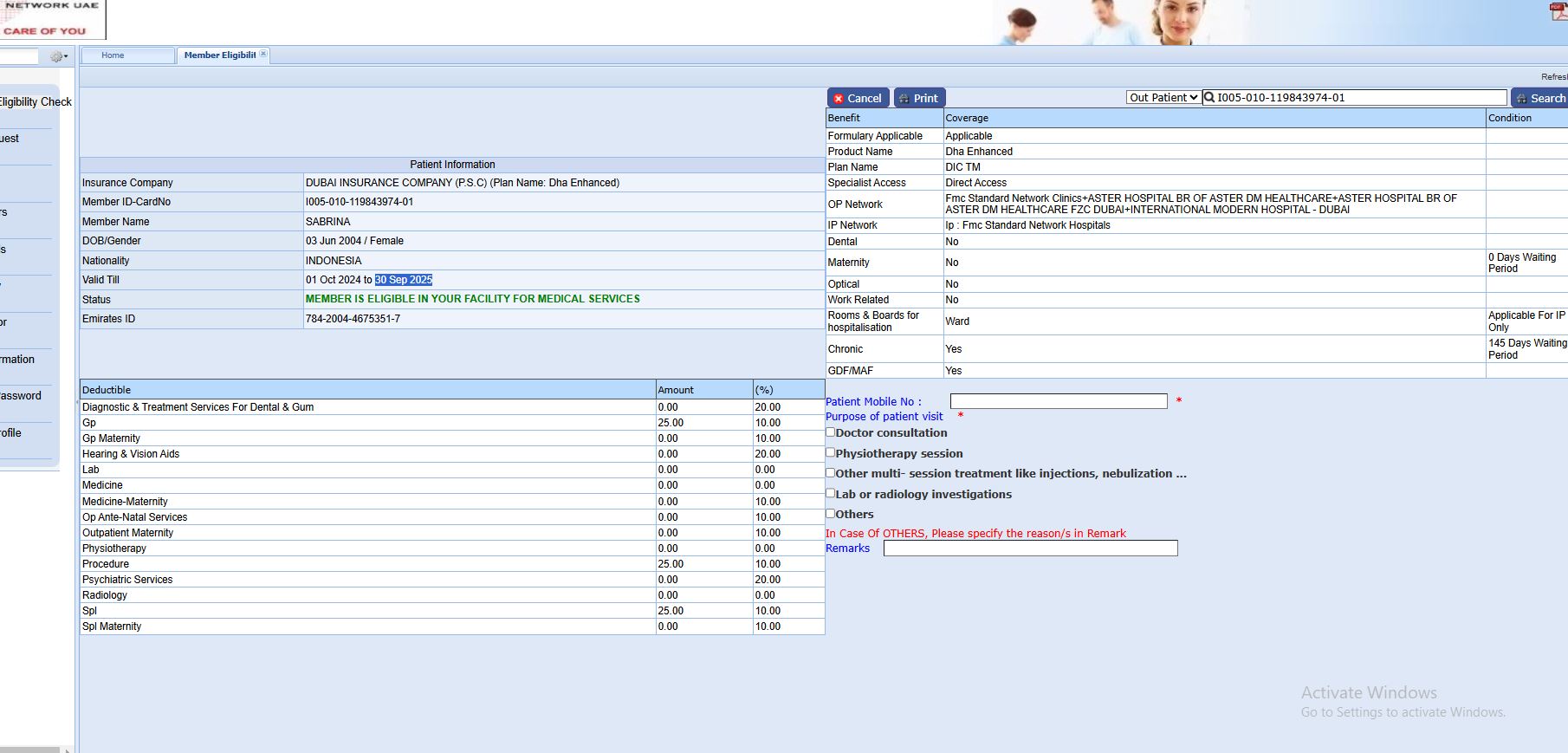Tick the Physiotherapy session checkbox
The width and height of the screenshot is (1568, 753).
[831, 452]
